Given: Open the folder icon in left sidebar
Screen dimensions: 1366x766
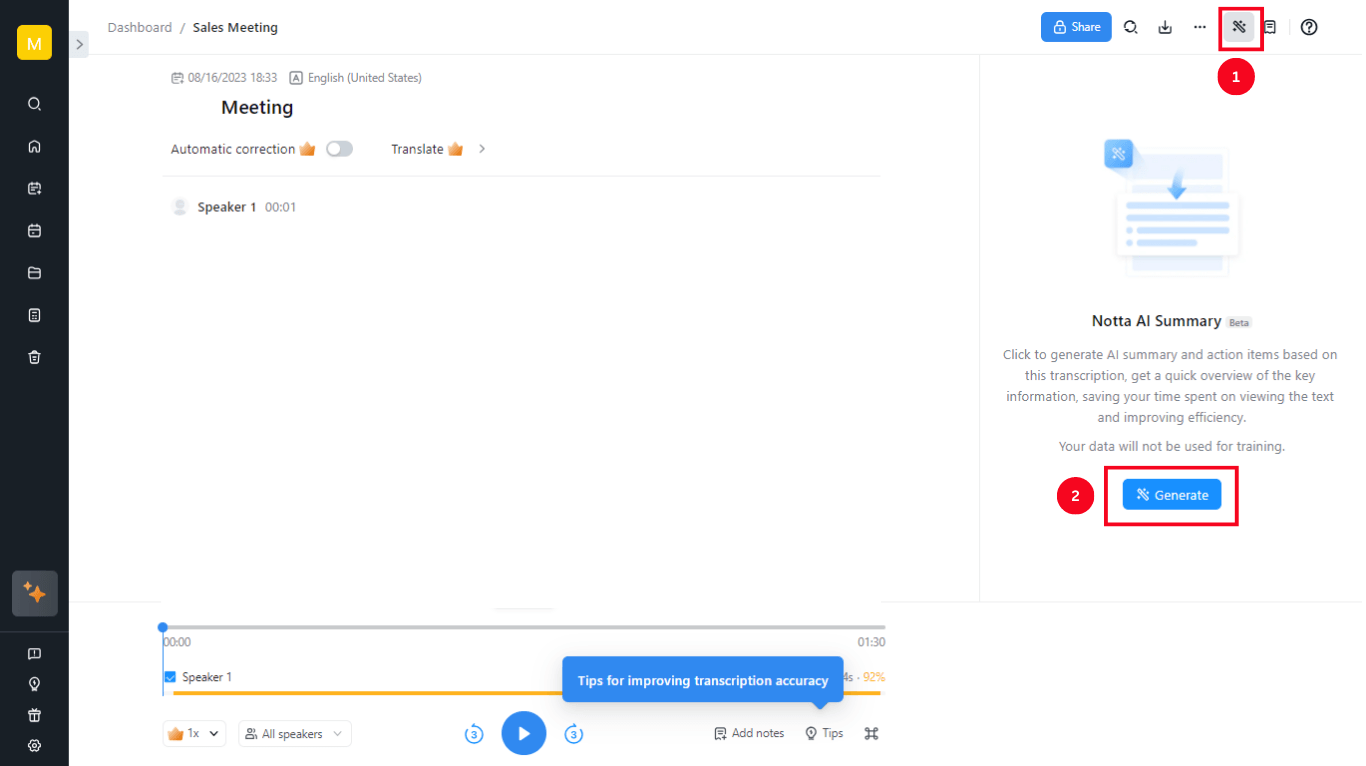Looking at the screenshot, I should point(34,273).
